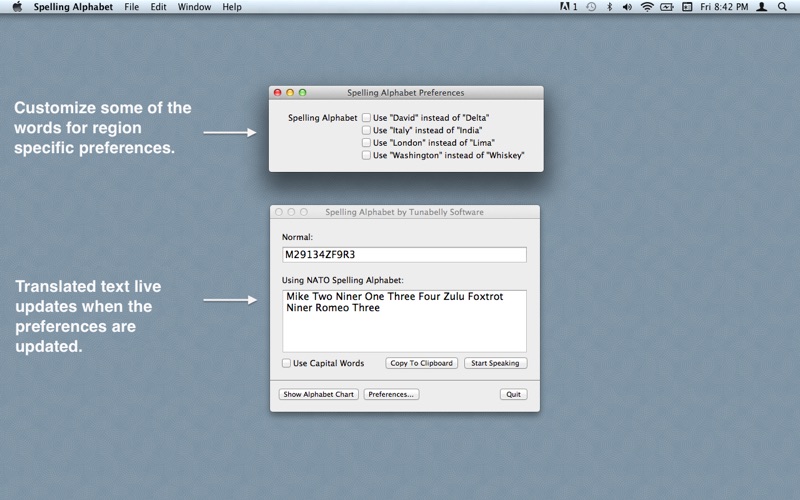This screenshot has height=500, width=800.
Task: Click the Quit button
Action: pos(513,394)
